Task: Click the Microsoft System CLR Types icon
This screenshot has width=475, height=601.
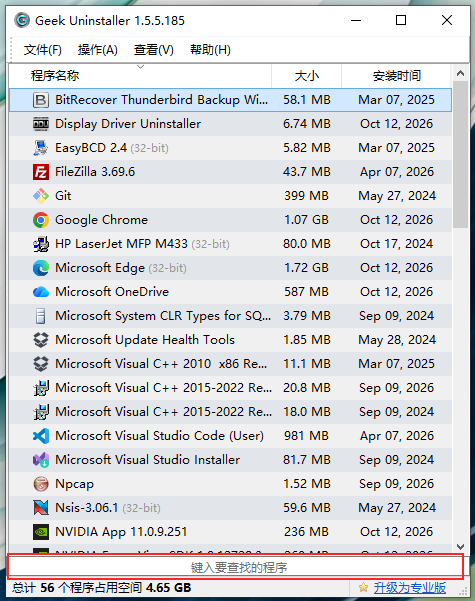Action: 41,316
